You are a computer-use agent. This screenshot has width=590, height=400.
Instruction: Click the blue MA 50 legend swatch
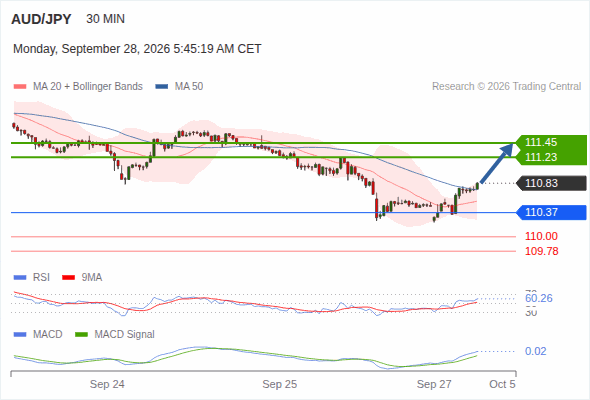click(x=162, y=87)
